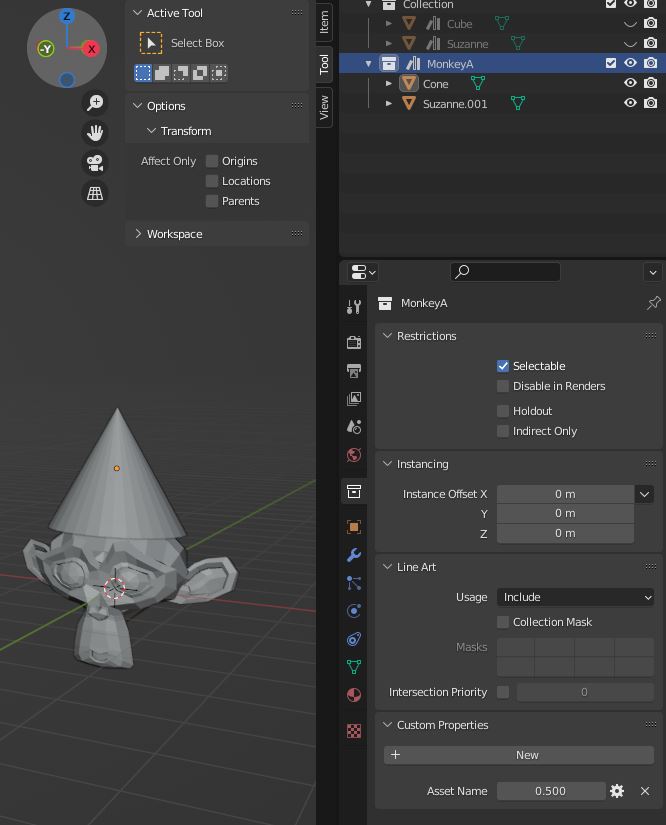
Task: Pin the MonkeyA properties panel
Action: click(x=653, y=303)
